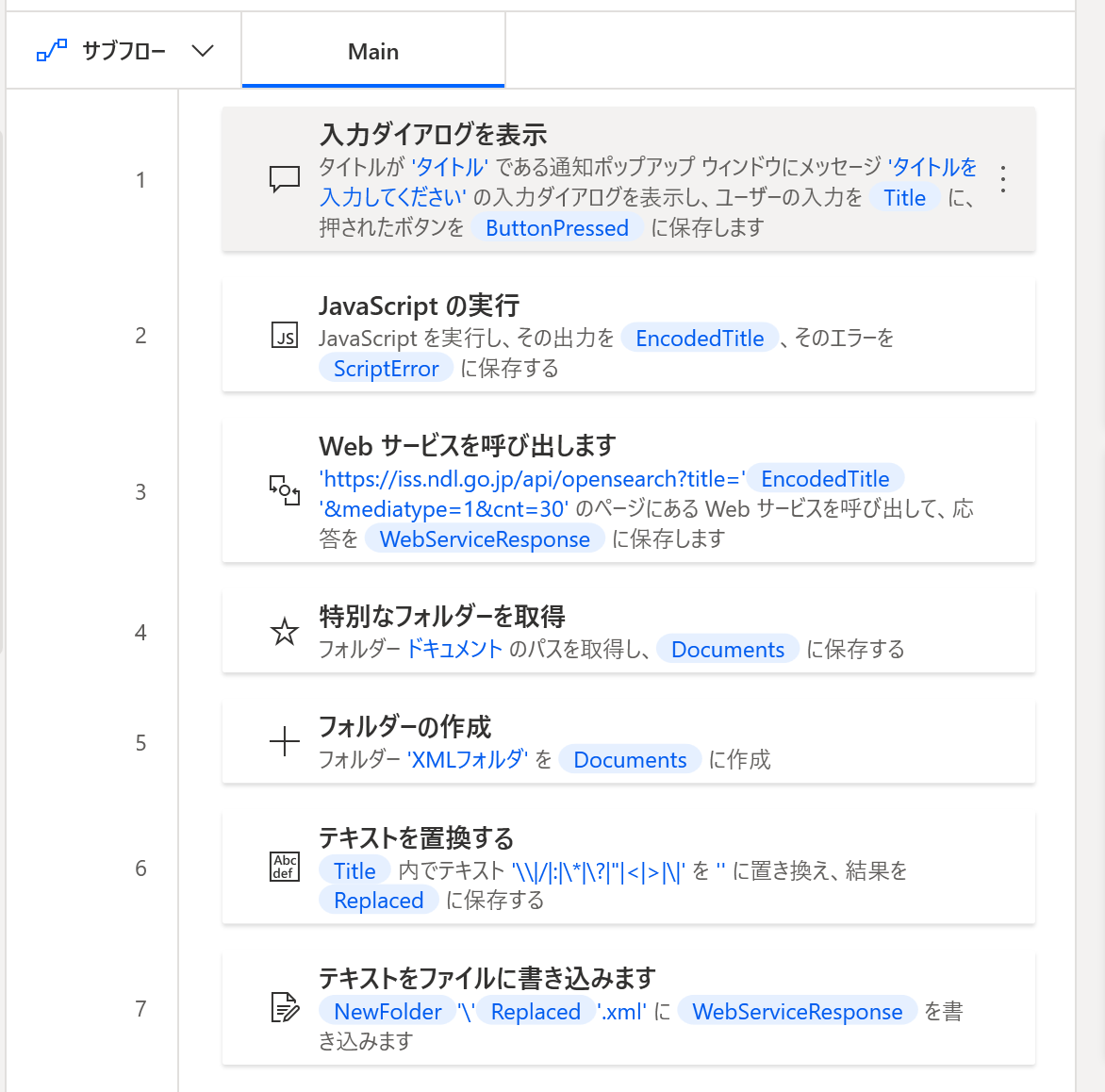
Task: Click the EncodedTitle variable in step 2
Action: (700, 339)
